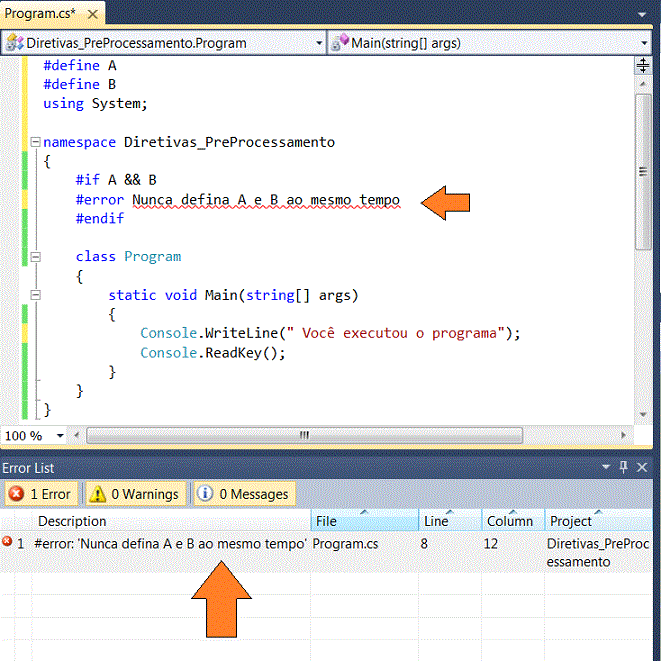The height and width of the screenshot is (661, 661).
Task: Click the Error List panel title
Action: coord(28,468)
